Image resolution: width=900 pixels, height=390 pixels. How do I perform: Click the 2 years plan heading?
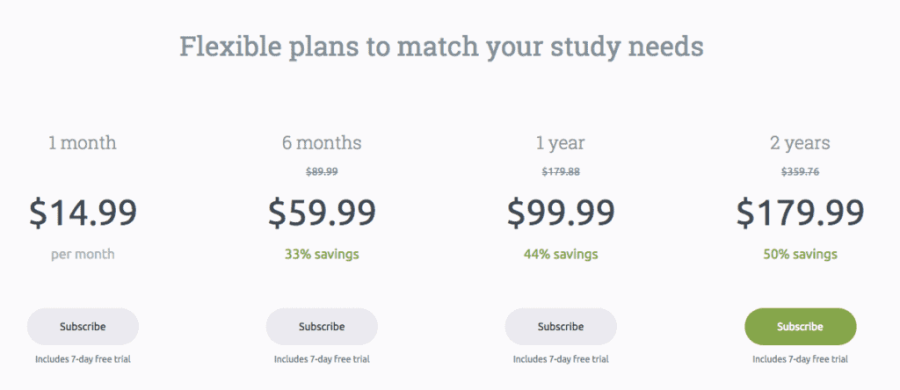[800, 143]
